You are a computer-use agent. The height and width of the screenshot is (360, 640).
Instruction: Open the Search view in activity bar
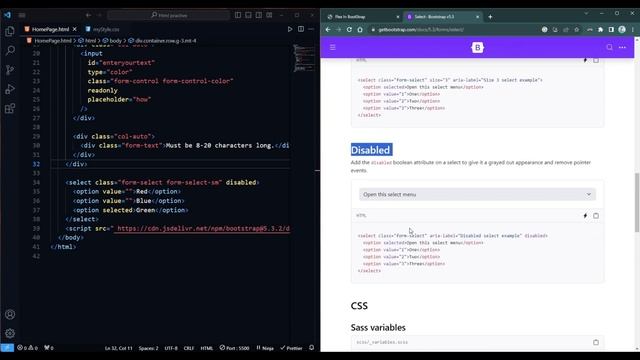click(10, 51)
